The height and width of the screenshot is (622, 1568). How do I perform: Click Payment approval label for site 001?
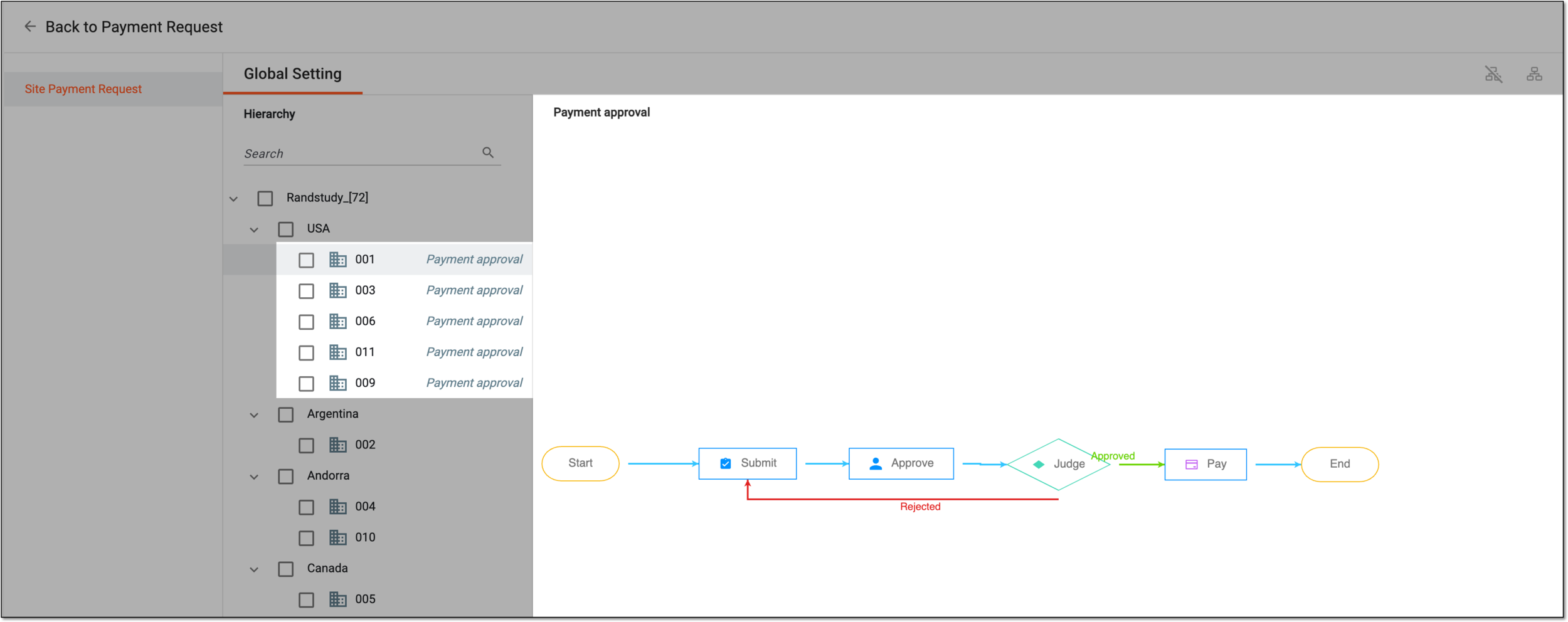tap(474, 259)
